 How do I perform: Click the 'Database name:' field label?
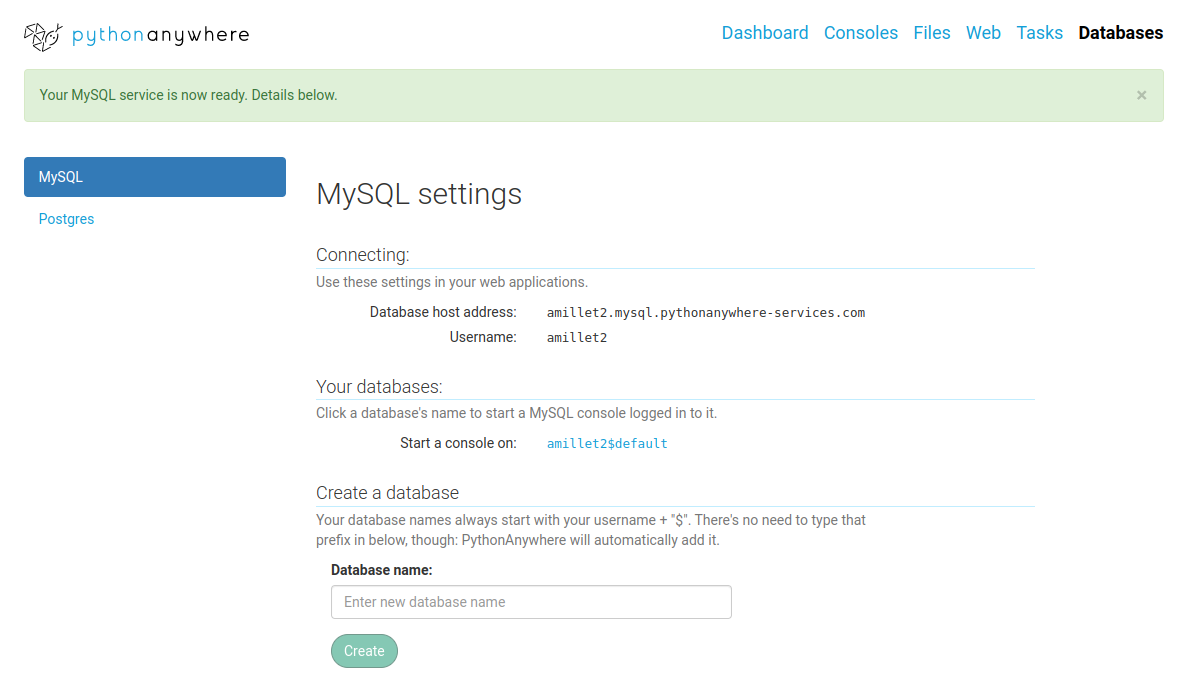click(381, 570)
